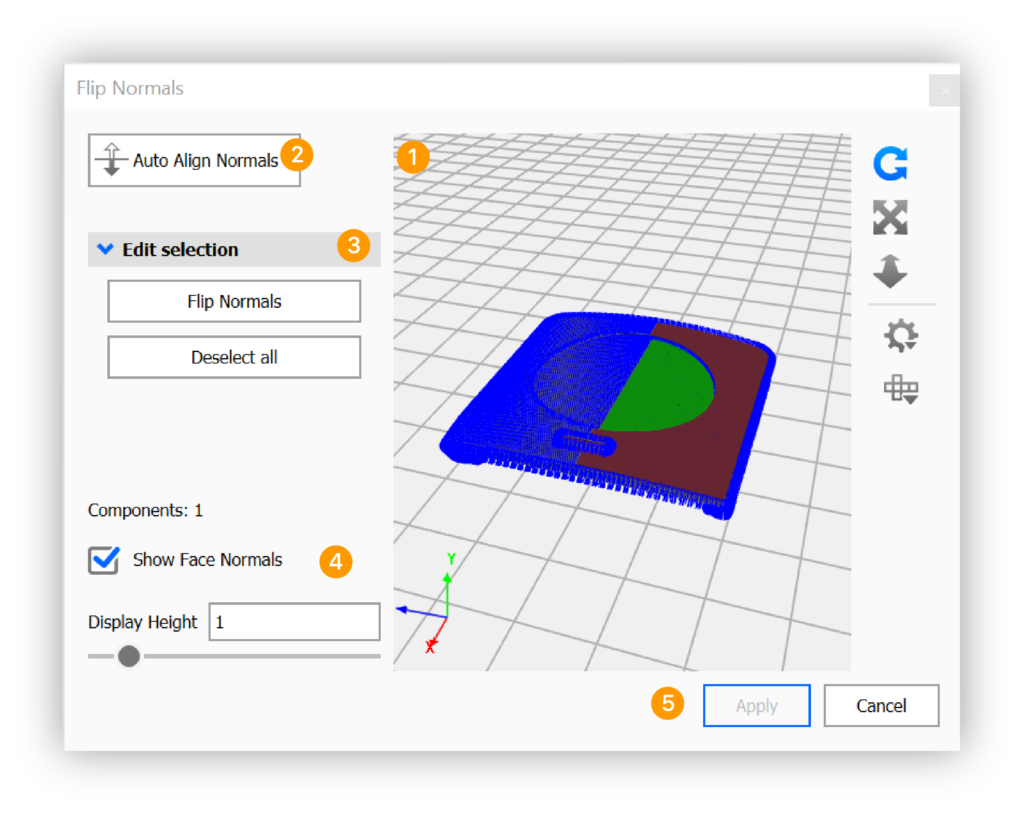Click the Display Height input field
This screenshot has width=1024, height=813.
coord(294,622)
